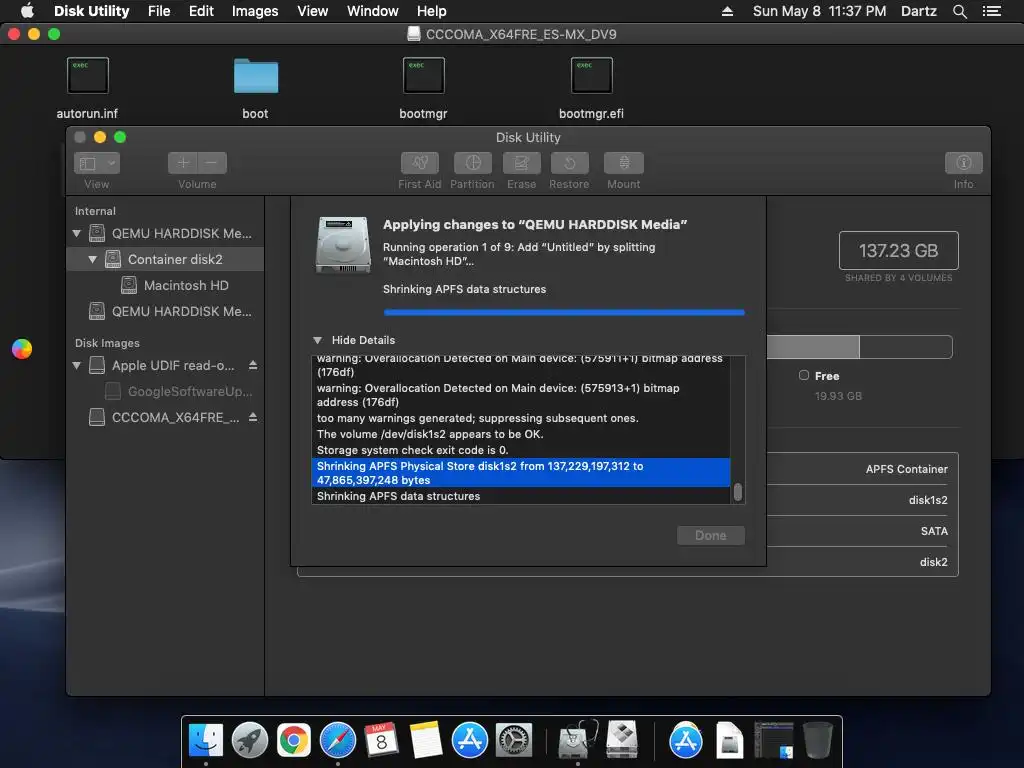Screen dimensions: 1024x768
Task: Click 'too many warnings generated' log line
Action: 477,418
